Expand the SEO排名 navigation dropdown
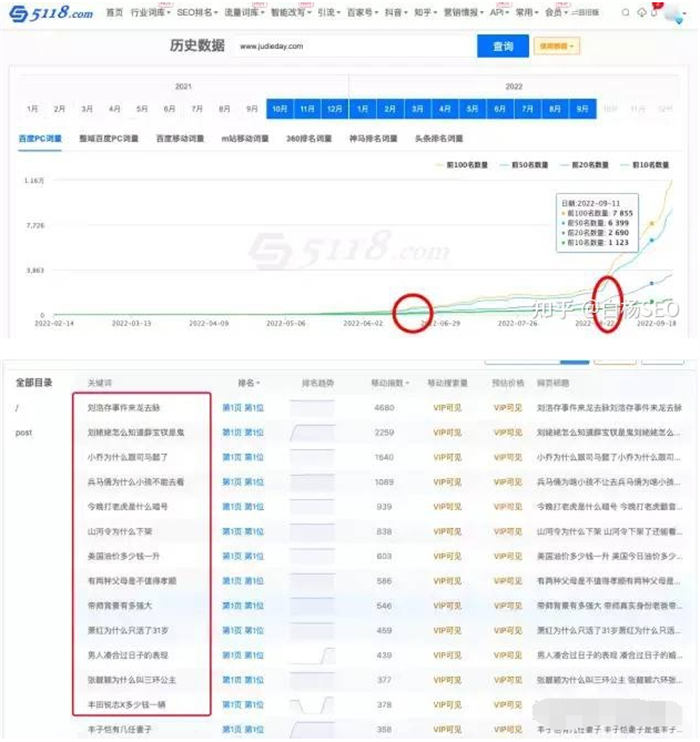Image resolution: width=700 pixels, height=742 pixels. 197,12
